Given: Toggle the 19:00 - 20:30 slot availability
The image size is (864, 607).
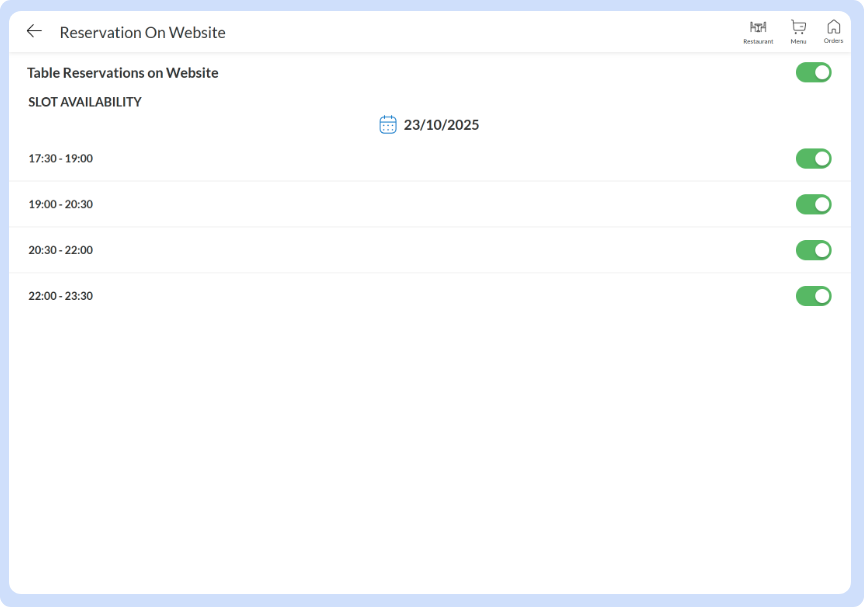Looking at the screenshot, I should coord(813,204).
